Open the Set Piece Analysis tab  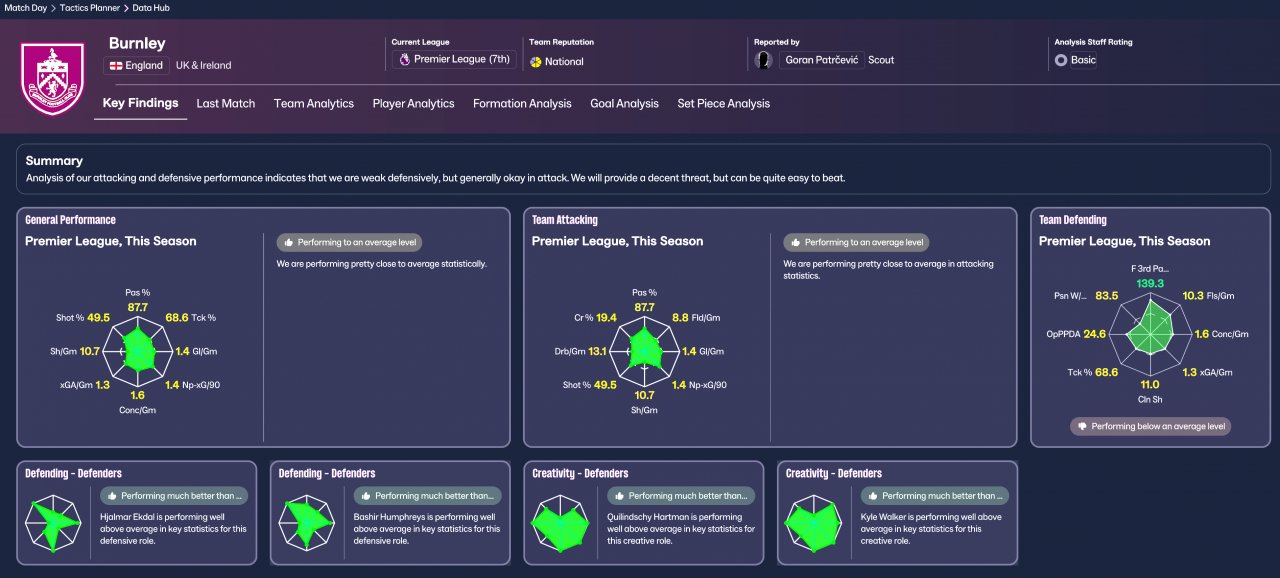pos(723,103)
